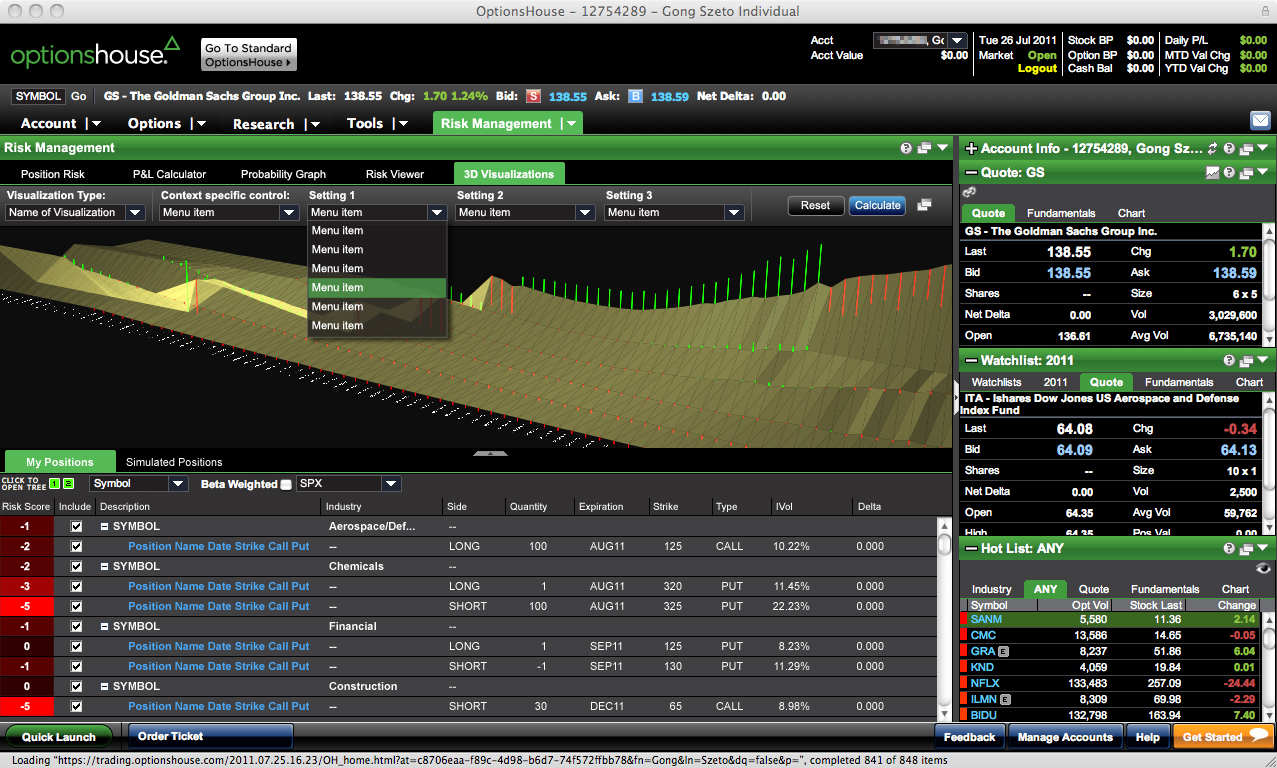
Task: Open the Order Ticket
Action: coord(210,737)
